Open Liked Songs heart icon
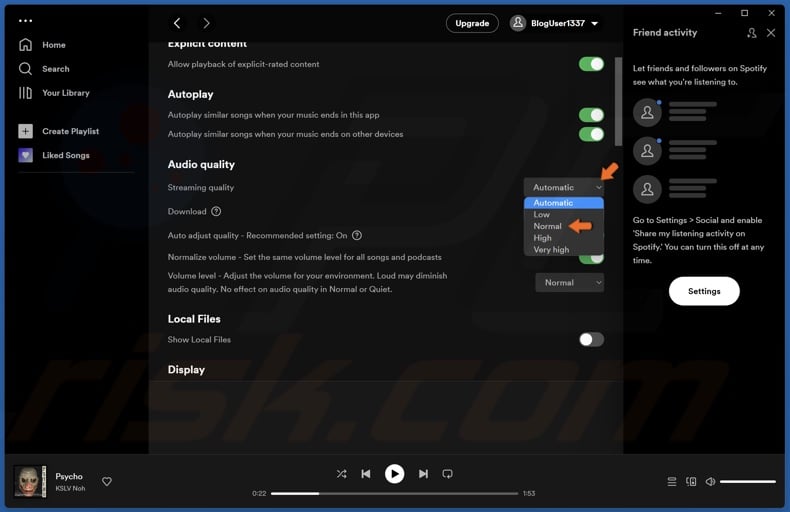This screenshot has height=512, width=790. tap(25, 155)
